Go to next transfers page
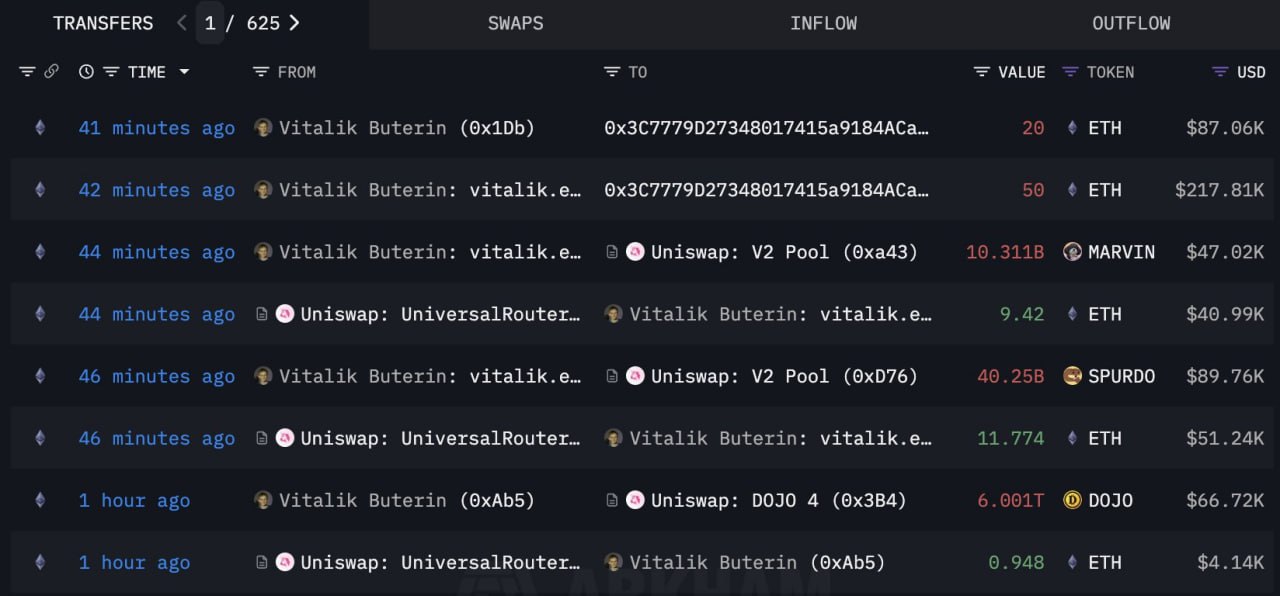 [294, 23]
